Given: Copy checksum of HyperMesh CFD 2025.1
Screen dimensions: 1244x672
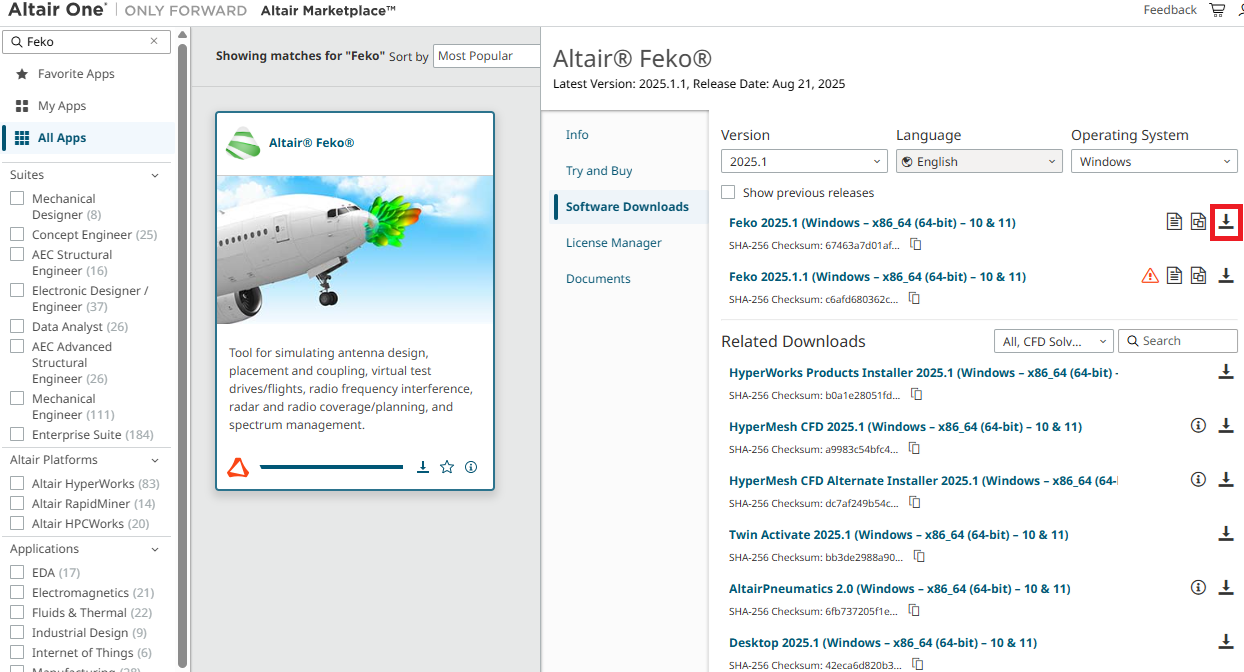Looking at the screenshot, I should pyautogui.click(x=915, y=449).
